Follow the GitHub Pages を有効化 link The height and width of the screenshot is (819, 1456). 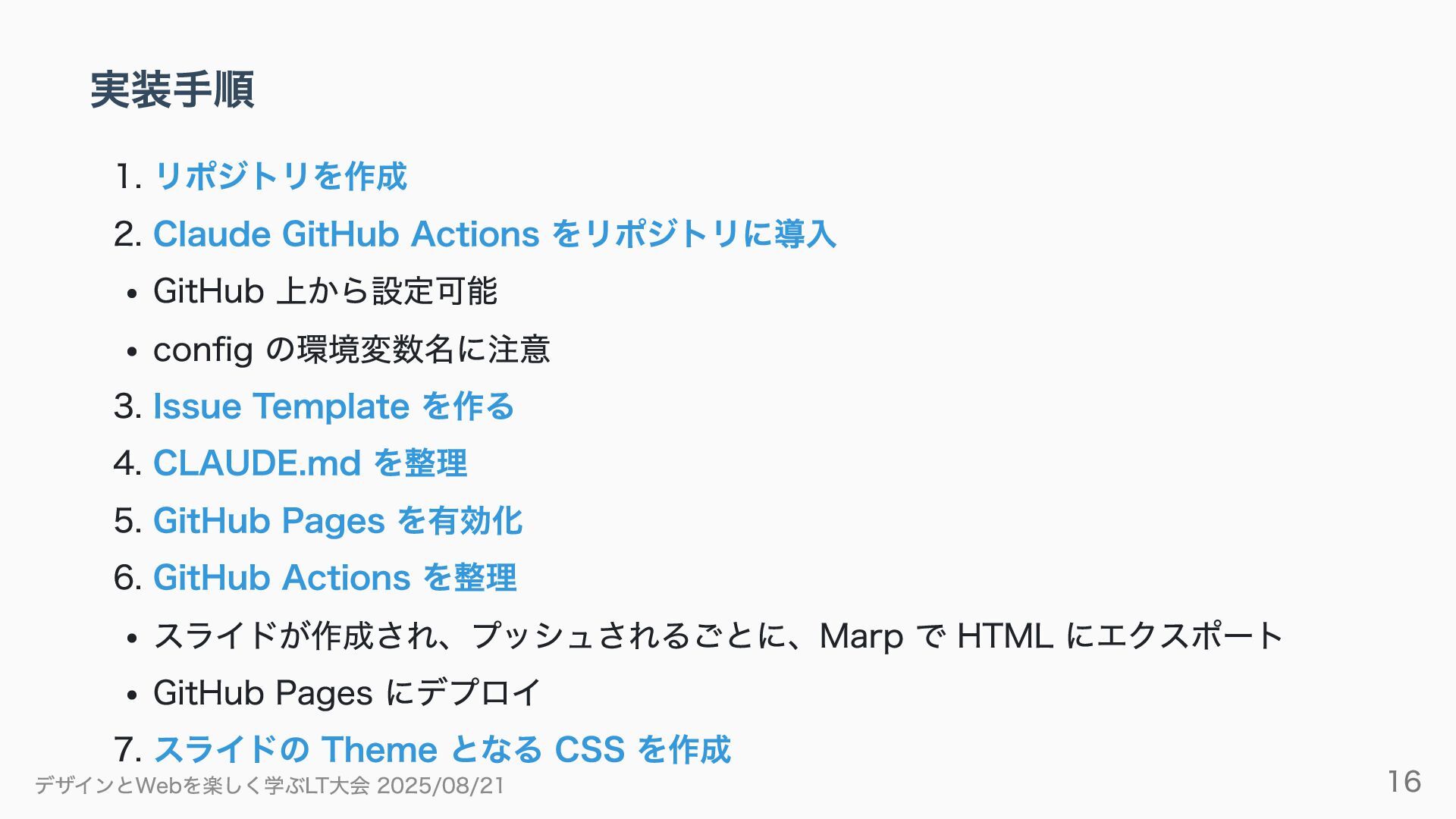[337, 521]
